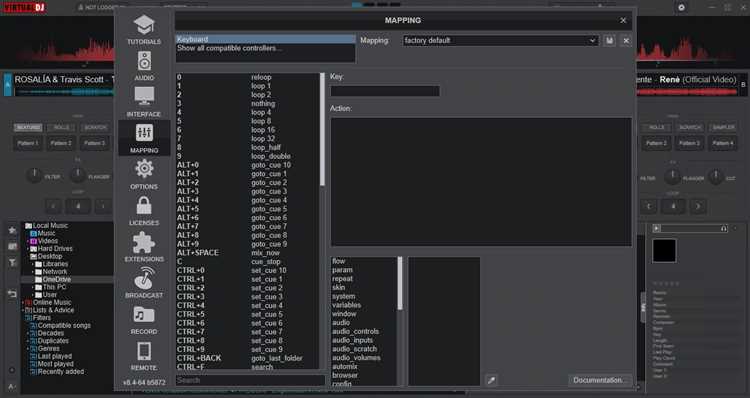Image resolution: width=750 pixels, height=398 pixels.
Task: Open the factory default mapping dropdown
Action: (500, 41)
